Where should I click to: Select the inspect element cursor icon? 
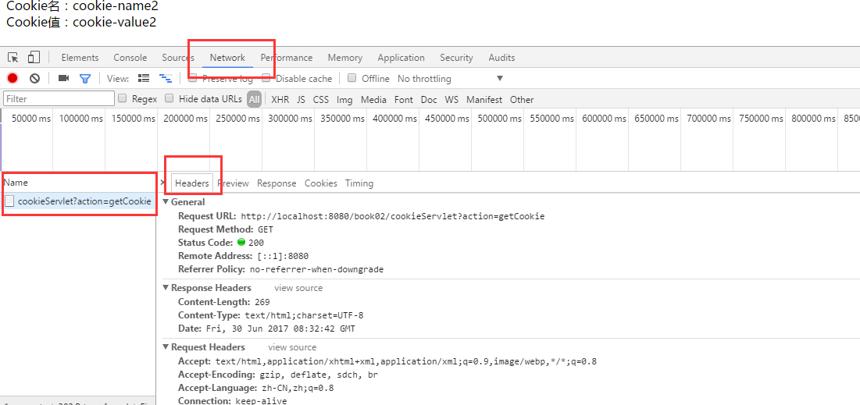(x=13, y=58)
